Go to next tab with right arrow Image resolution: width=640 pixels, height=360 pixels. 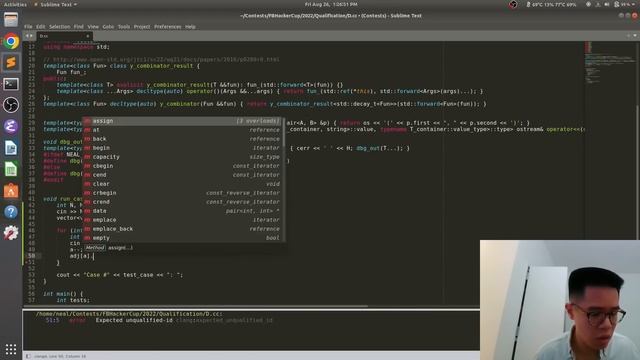pyautogui.click(x=31, y=36)
